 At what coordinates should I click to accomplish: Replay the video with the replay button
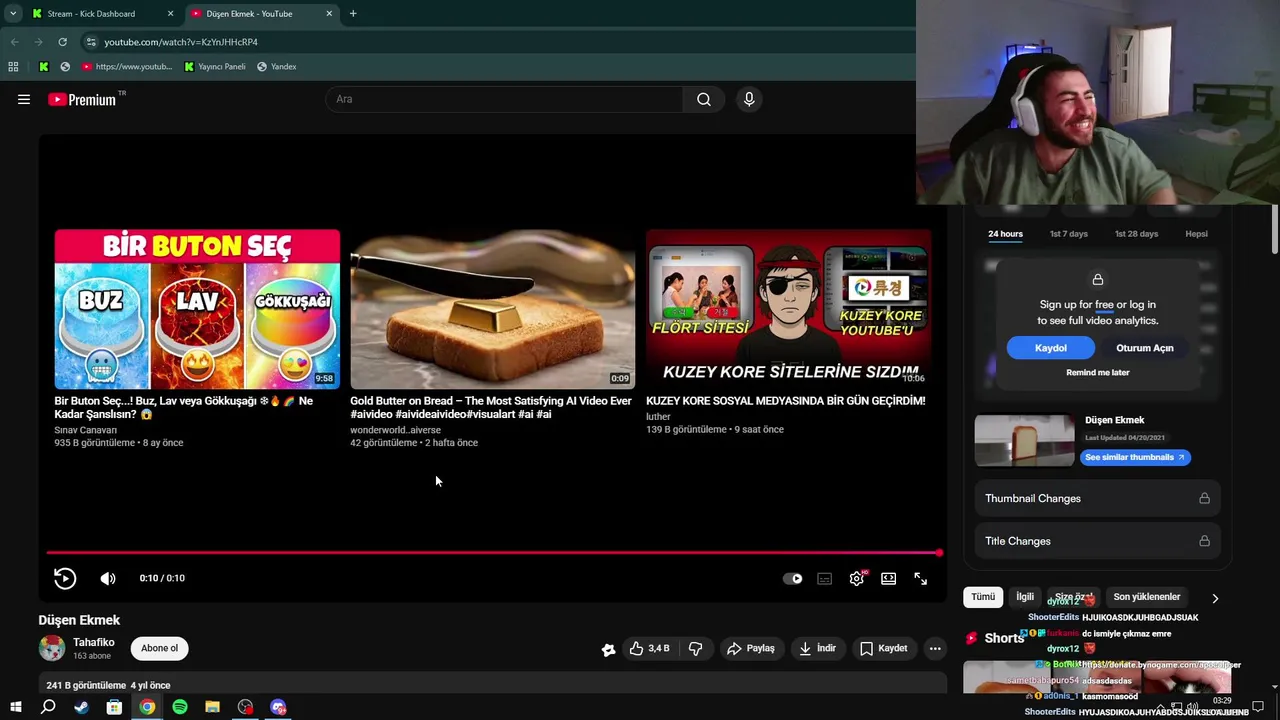coord(65,578)
